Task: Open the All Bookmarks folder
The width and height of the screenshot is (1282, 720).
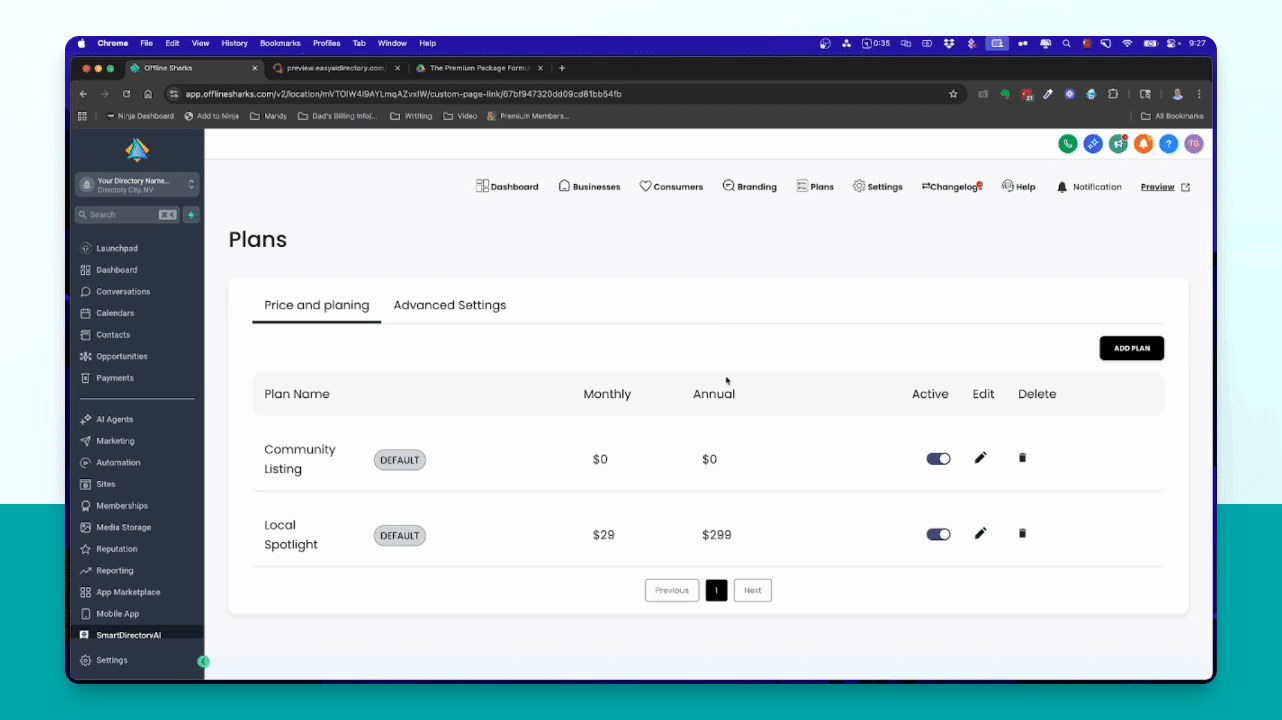Action: [x=1172, y=116]
